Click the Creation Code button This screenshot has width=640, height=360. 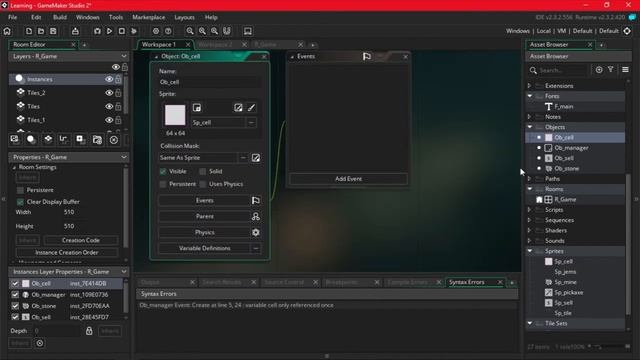[x=81, y=240]
